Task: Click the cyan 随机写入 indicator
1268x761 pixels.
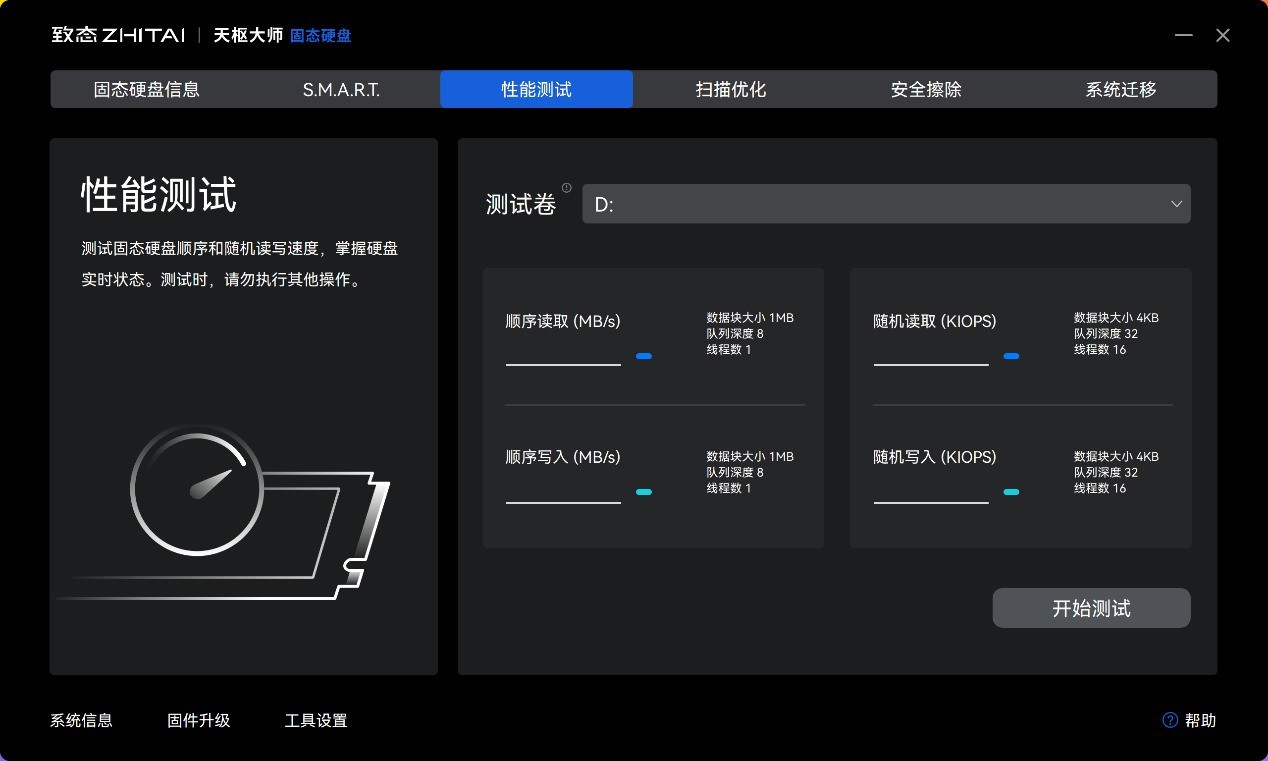Action: pyautogui.click(x=1011, y=492)
